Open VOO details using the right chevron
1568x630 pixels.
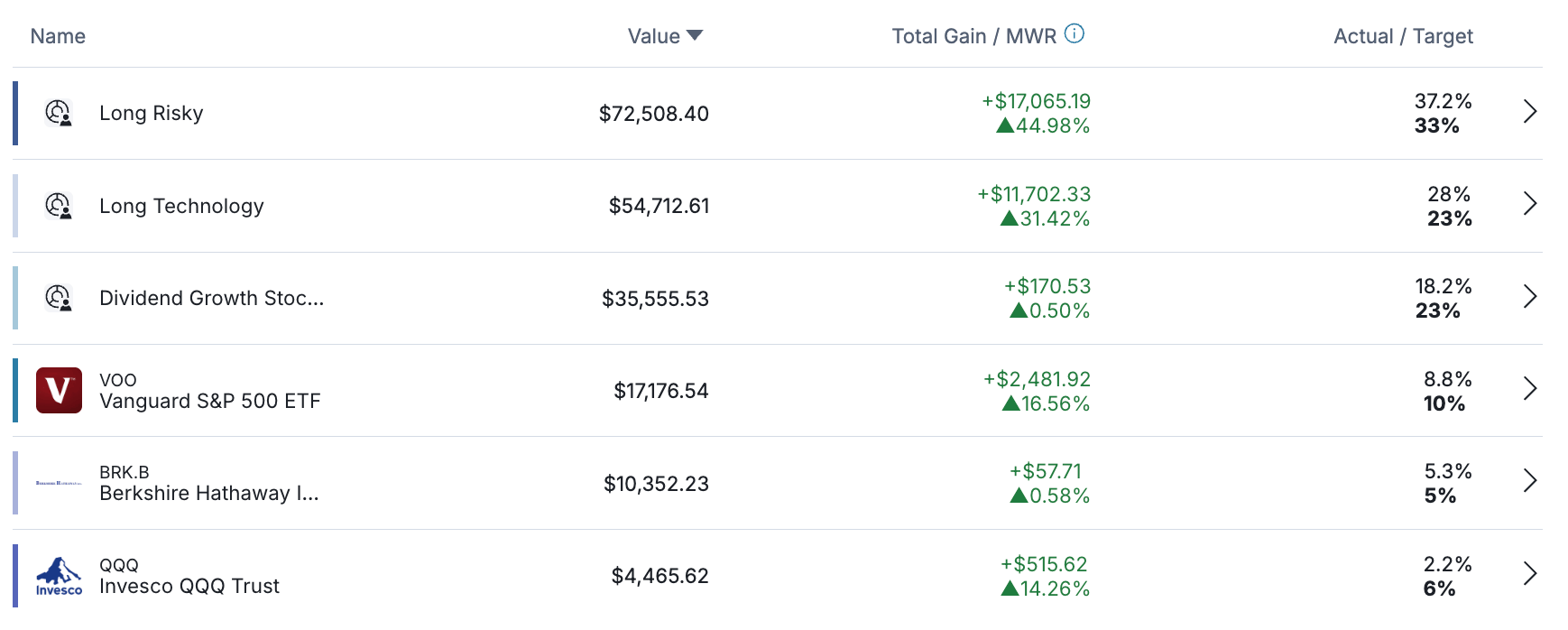click(x=1529, y=389)
